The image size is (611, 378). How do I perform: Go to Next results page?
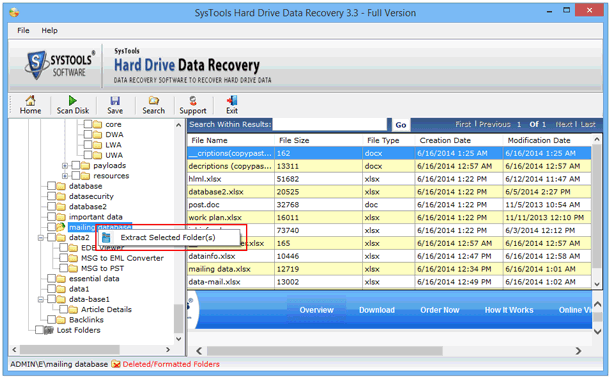pyautogui.click(x=564, y=124)
